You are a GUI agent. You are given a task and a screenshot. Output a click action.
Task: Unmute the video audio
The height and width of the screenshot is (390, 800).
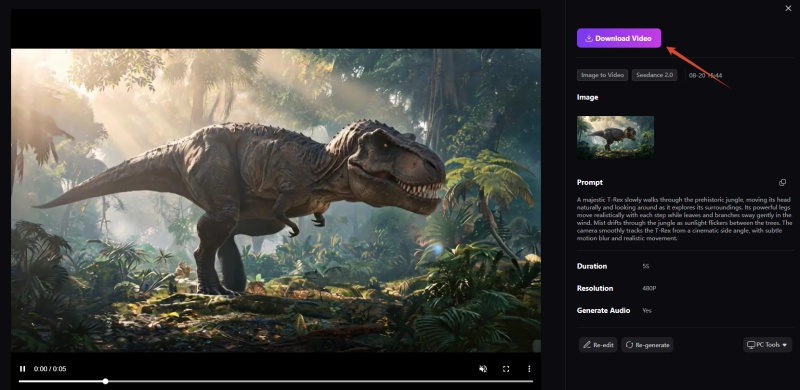[483, 369]
